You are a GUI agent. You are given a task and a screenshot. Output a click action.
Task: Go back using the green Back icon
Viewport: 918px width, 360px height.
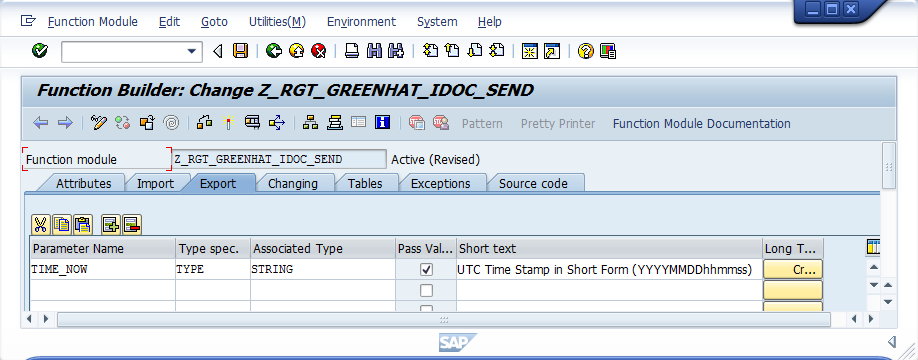point(273,51)
